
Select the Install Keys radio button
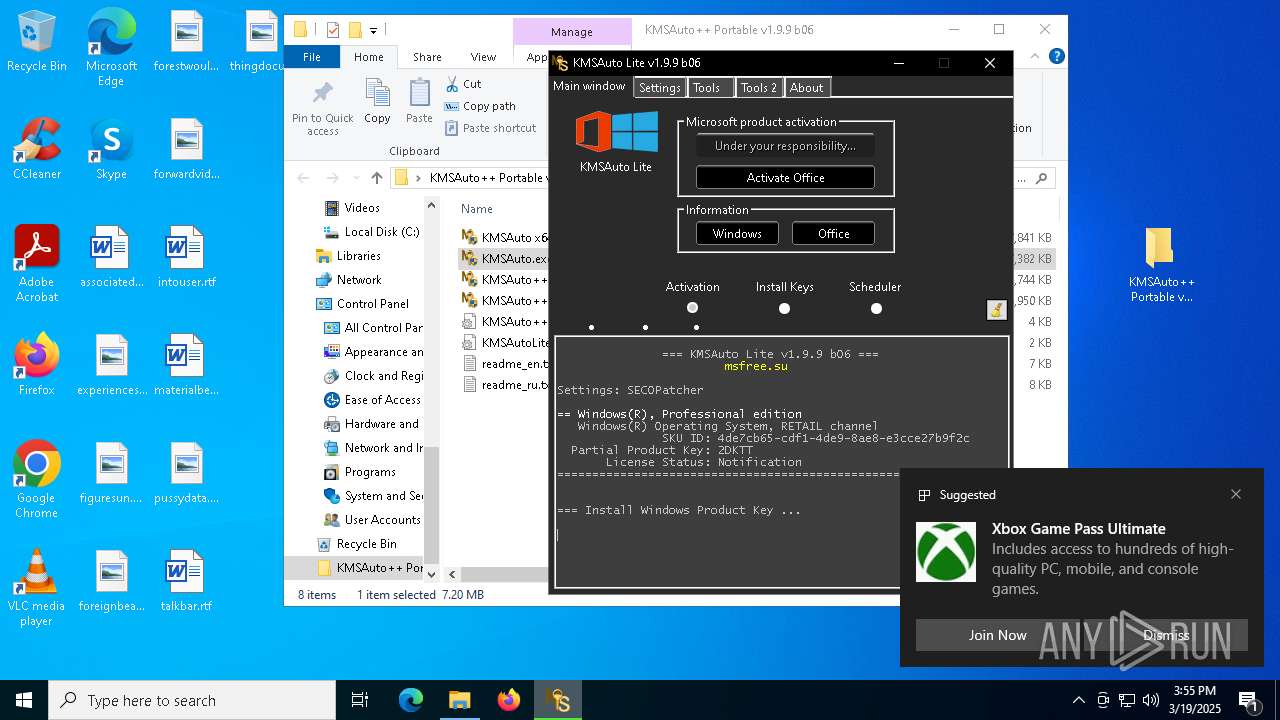tap(784, 308)
